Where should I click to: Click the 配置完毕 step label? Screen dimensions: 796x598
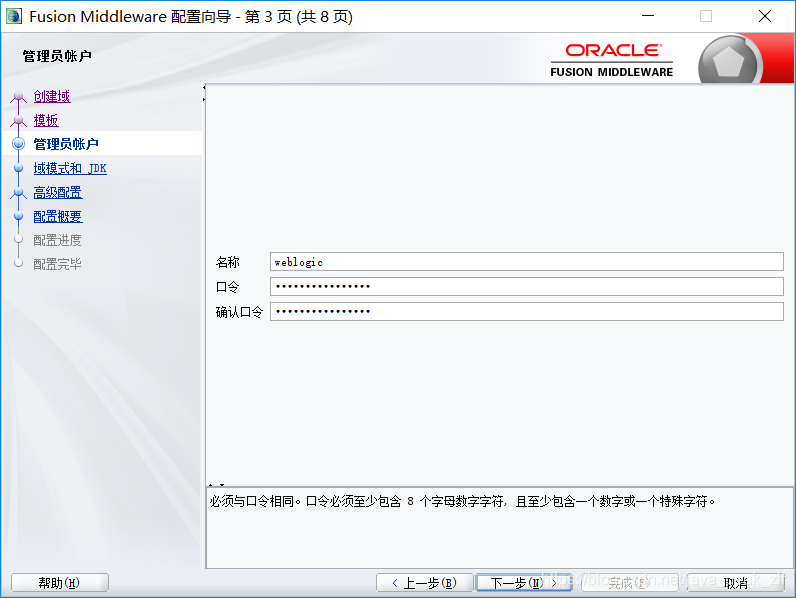coord(57,264)
